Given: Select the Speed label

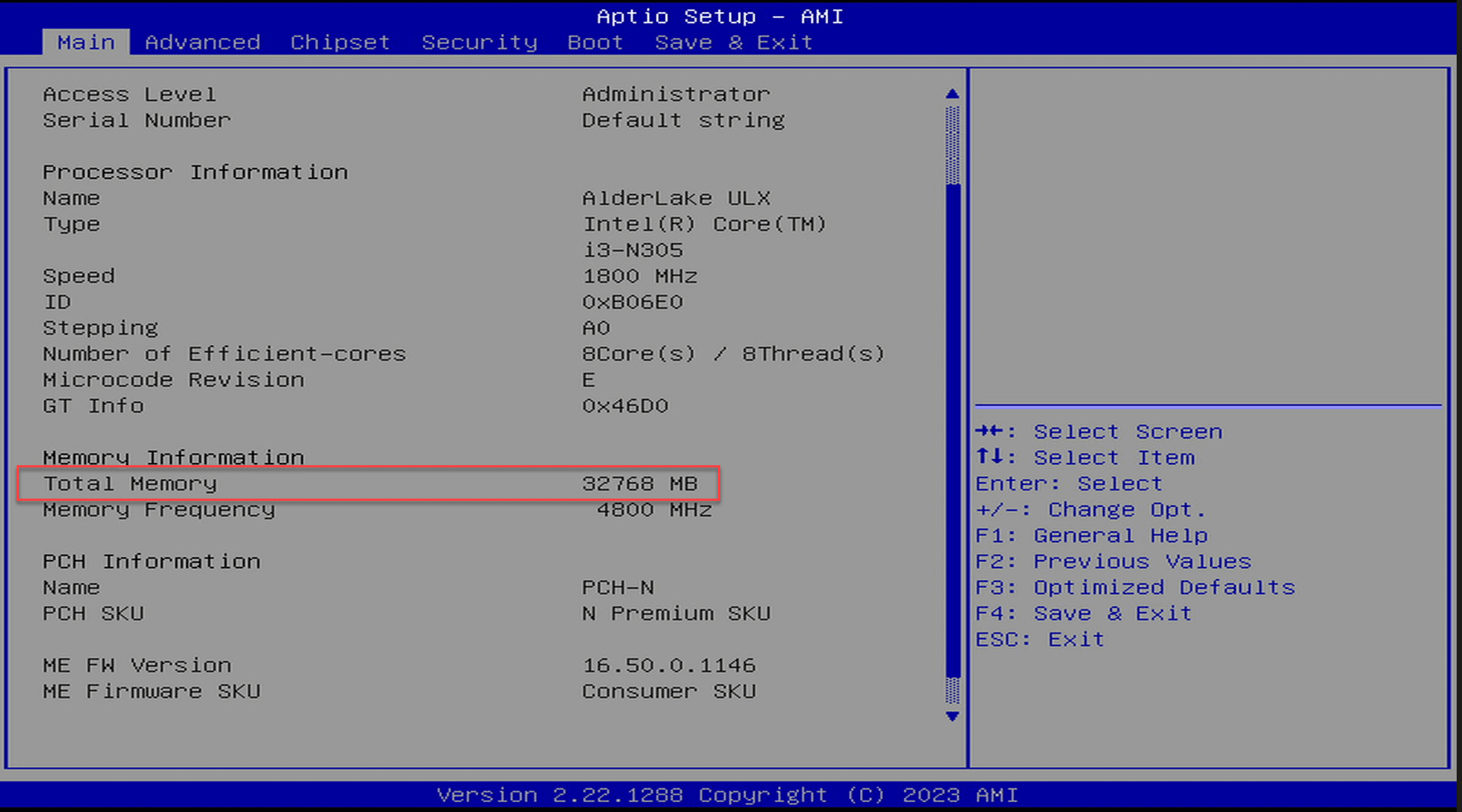Looking at the screenshot, I should click(79, 277).
